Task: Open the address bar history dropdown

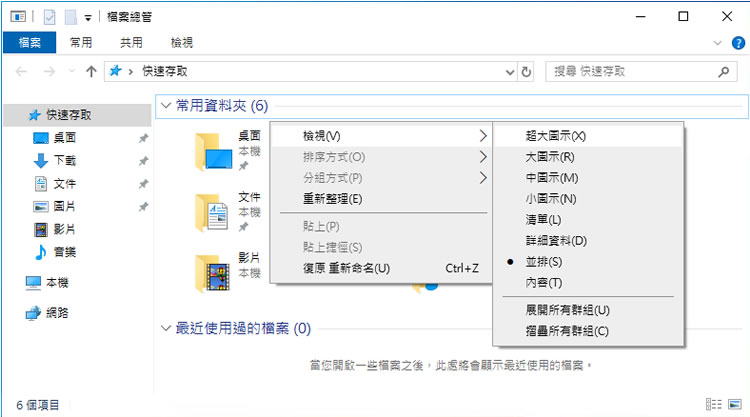Action: click(x=510, y=72)
